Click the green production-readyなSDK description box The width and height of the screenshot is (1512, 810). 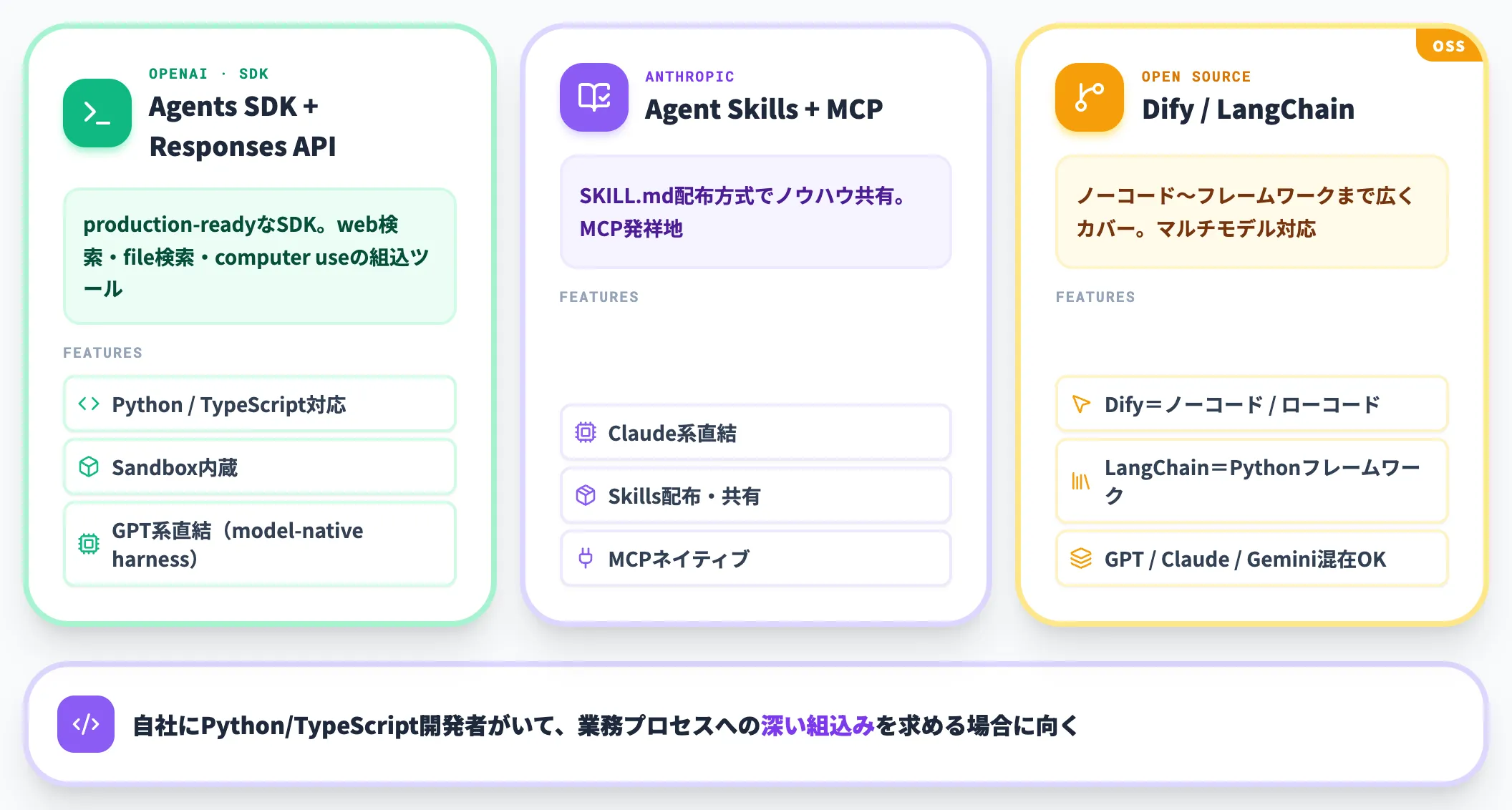point(260,256)
